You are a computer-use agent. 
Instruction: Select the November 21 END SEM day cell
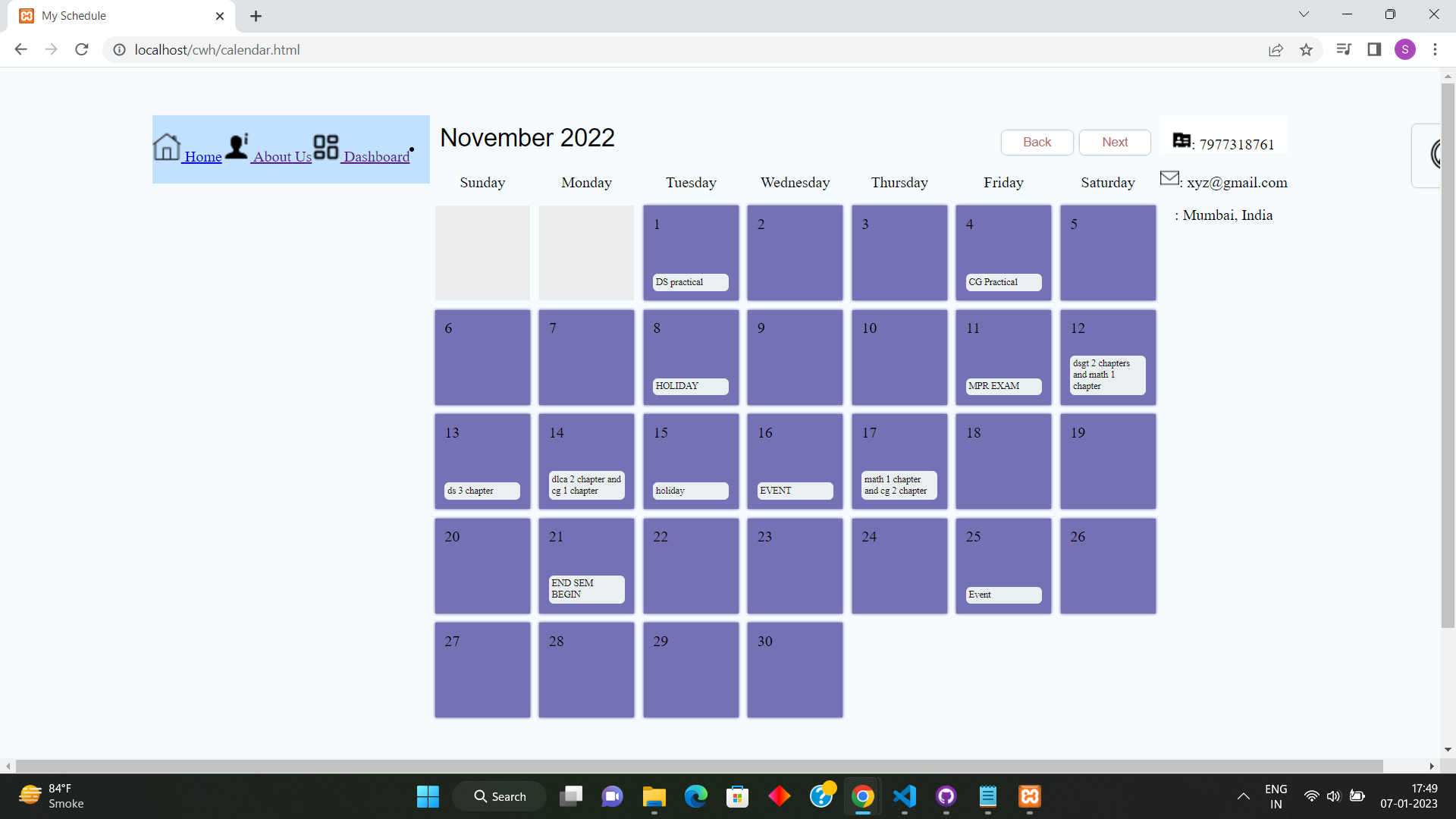pos(586,566)
